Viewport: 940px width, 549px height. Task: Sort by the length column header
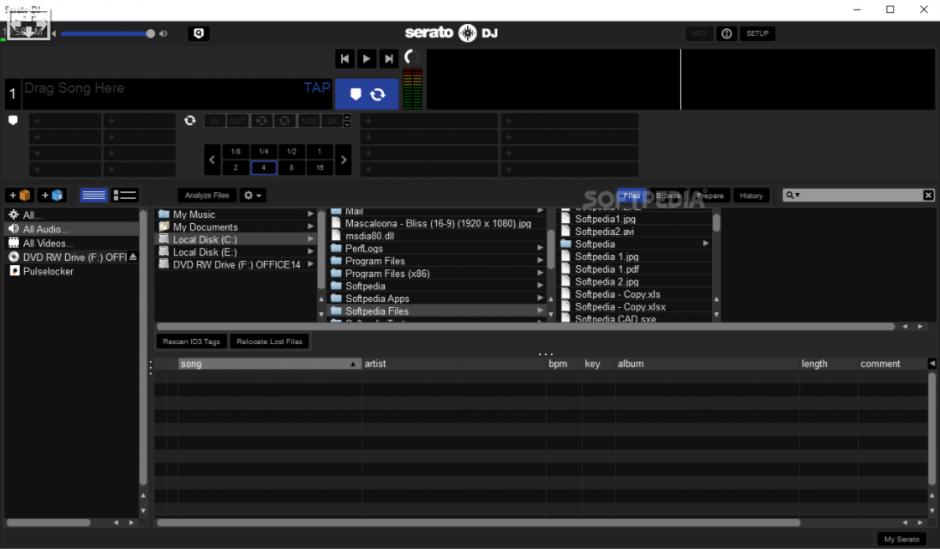click(x=827, y=364)
